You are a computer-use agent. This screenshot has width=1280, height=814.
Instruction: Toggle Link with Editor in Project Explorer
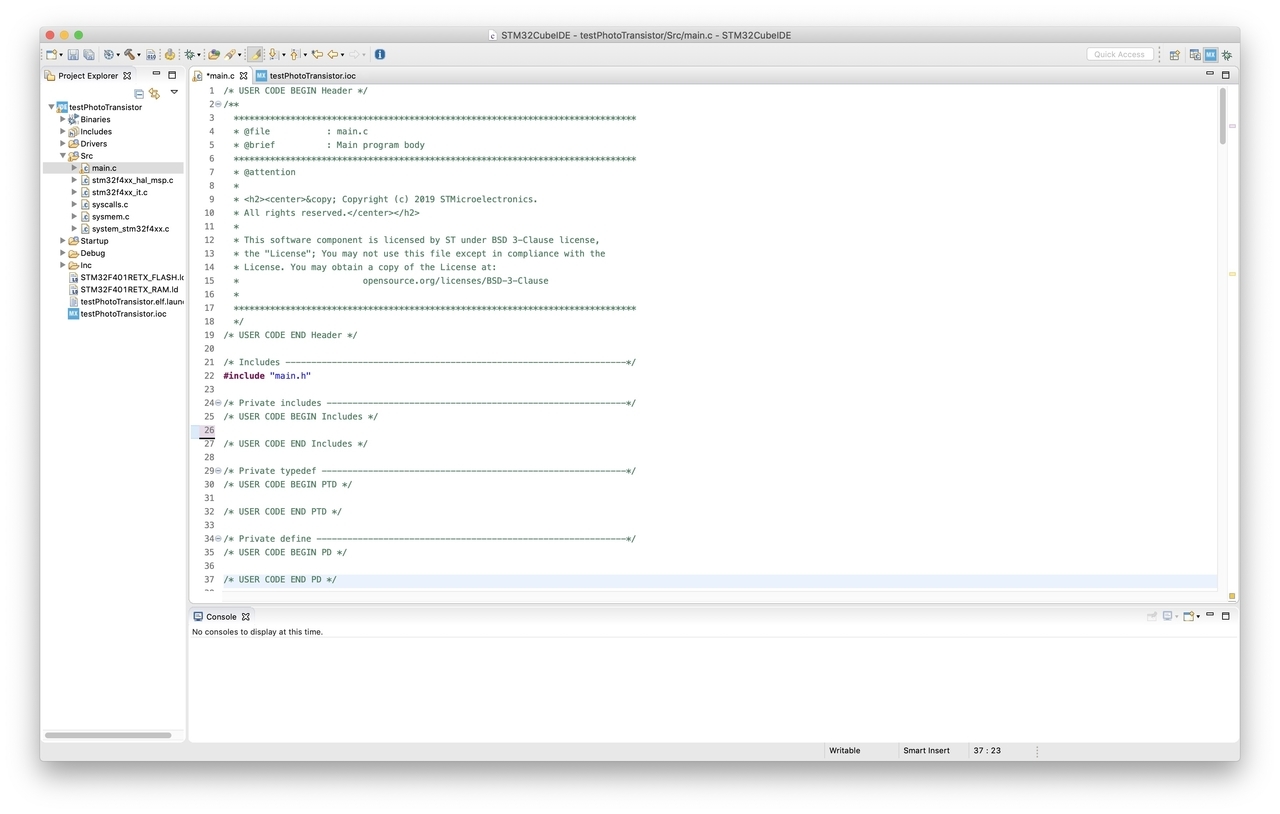coord(154,93)
